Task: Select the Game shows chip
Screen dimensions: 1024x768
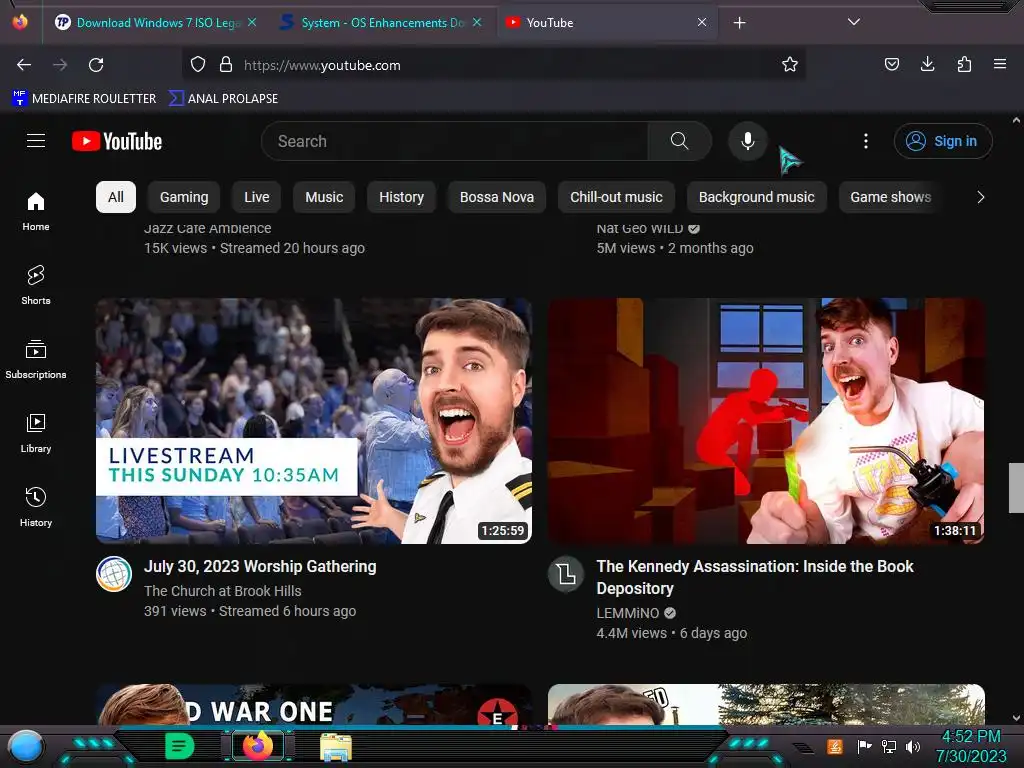Action: (x=891, y=197)
